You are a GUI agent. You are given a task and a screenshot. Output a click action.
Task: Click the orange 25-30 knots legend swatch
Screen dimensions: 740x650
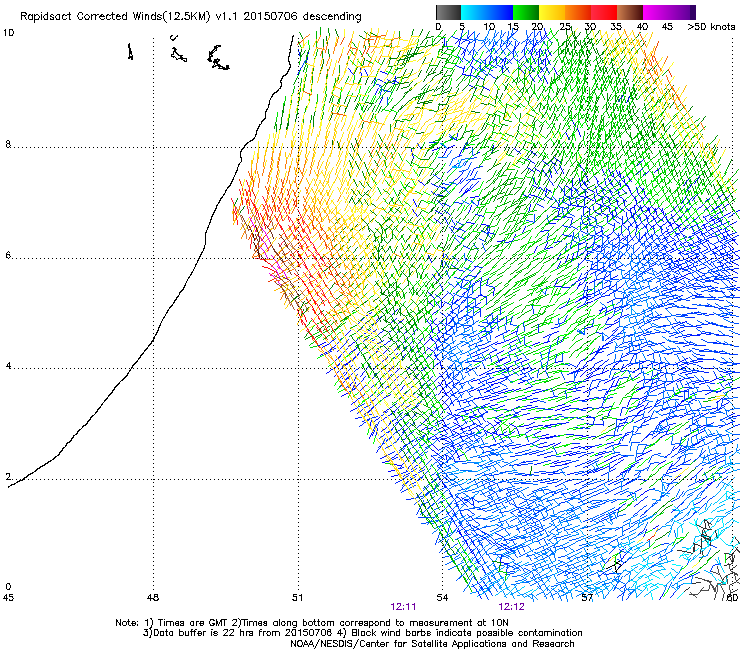point(578,12)
